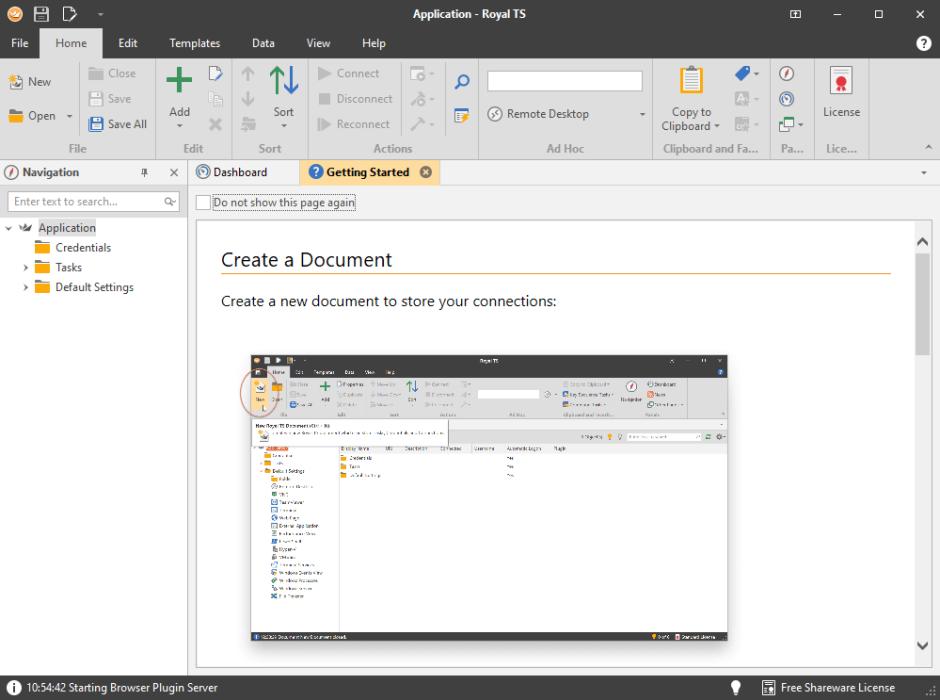Create a New document from the ribbon
Screen dimensions: 940x700
pos(30,82)
